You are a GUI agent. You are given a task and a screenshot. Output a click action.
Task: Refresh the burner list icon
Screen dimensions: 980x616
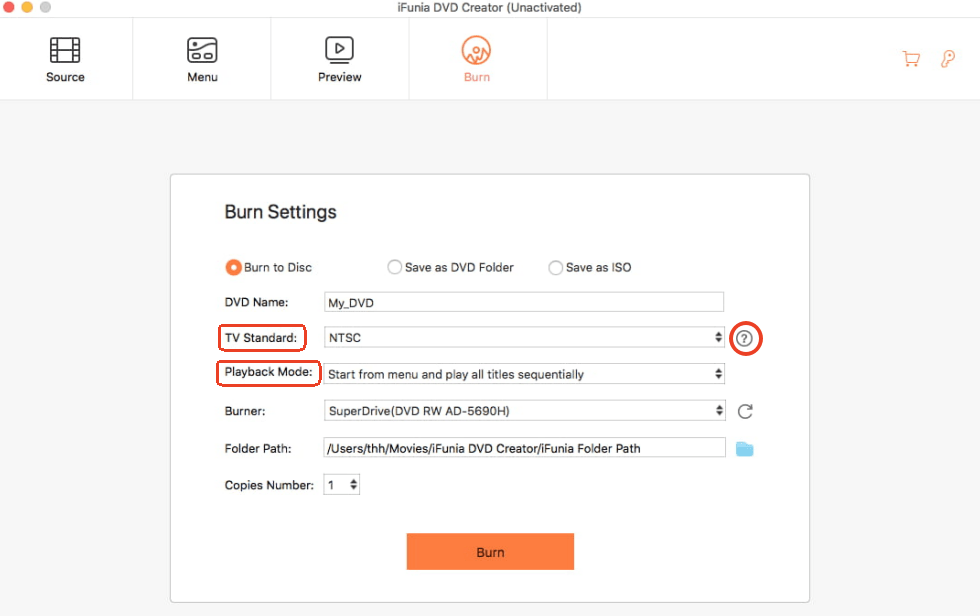tap(744, 411)
